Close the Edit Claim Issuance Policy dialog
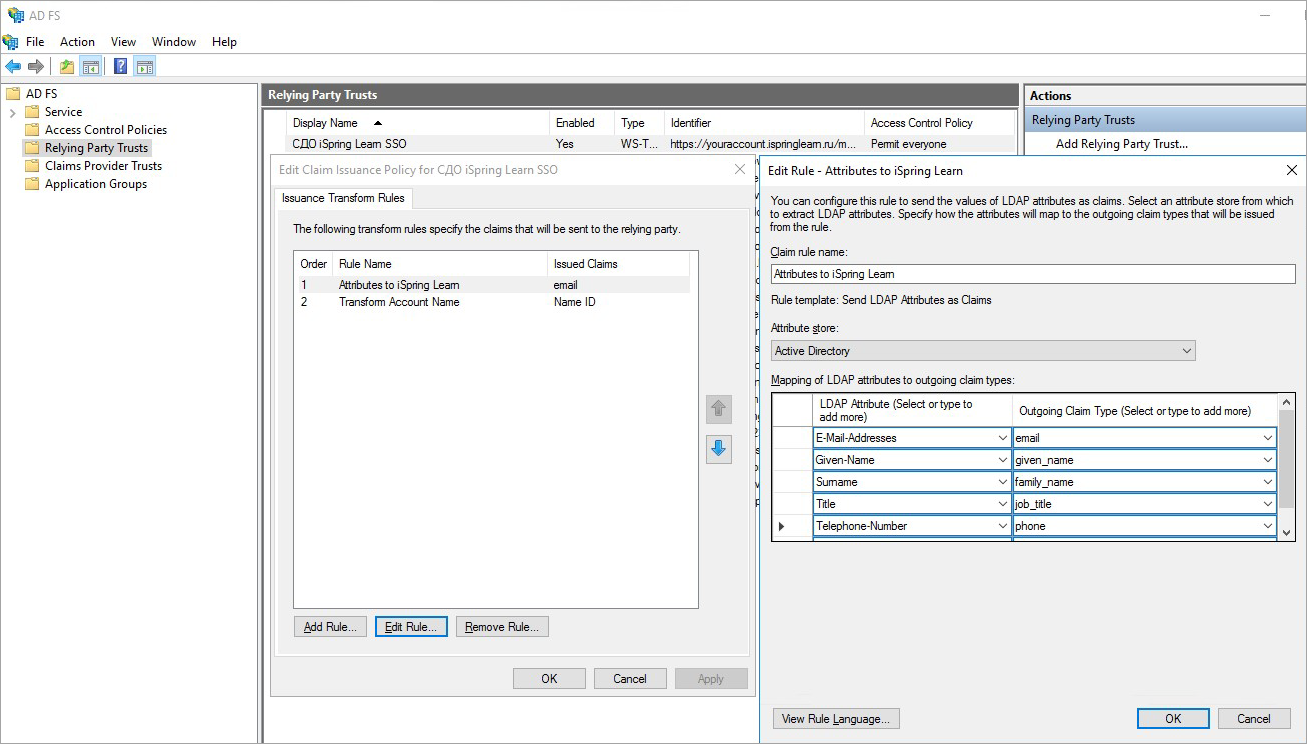 point(740,170)
